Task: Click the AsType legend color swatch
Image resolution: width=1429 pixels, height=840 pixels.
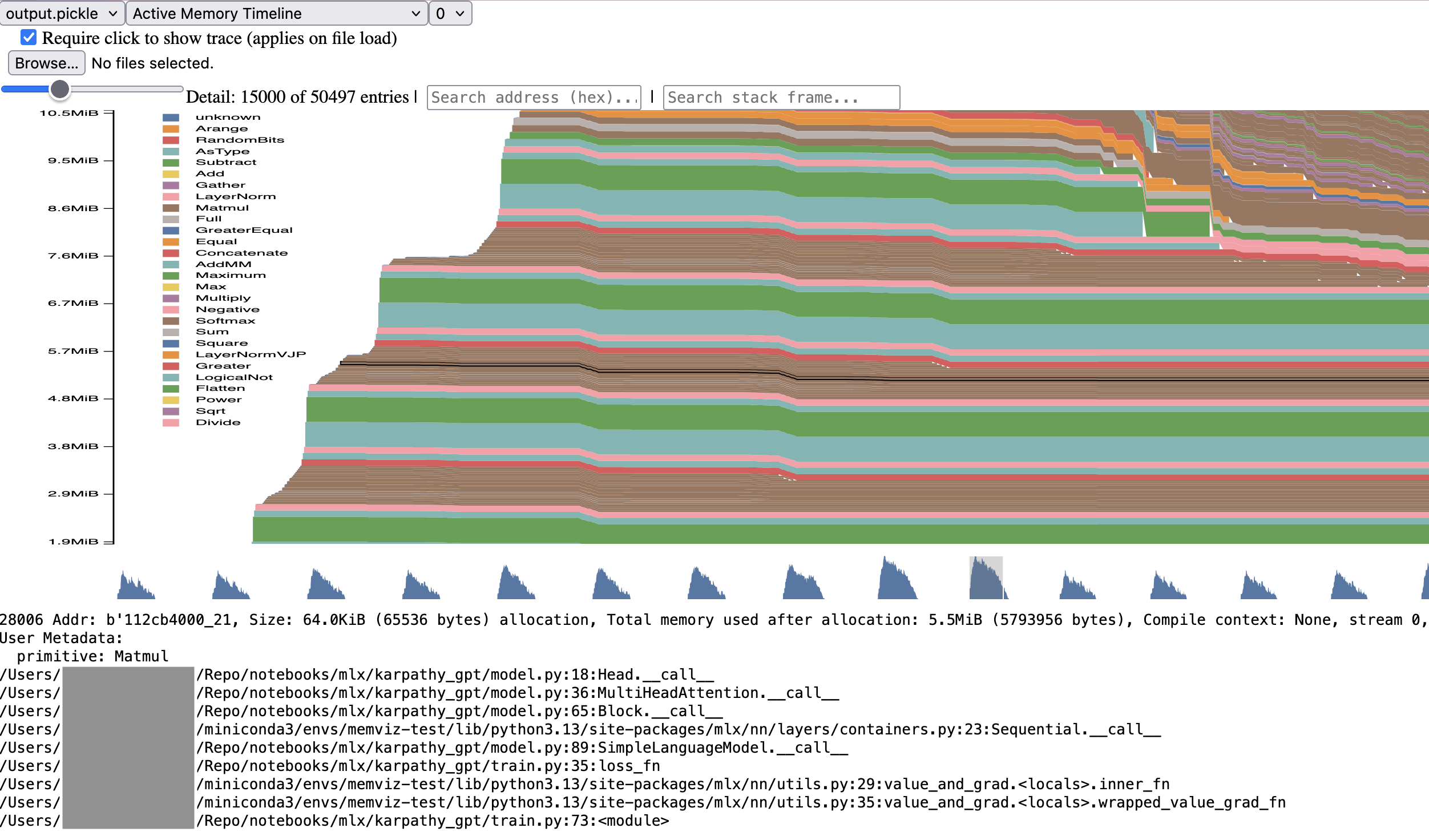Action: (x=171, y=152)
